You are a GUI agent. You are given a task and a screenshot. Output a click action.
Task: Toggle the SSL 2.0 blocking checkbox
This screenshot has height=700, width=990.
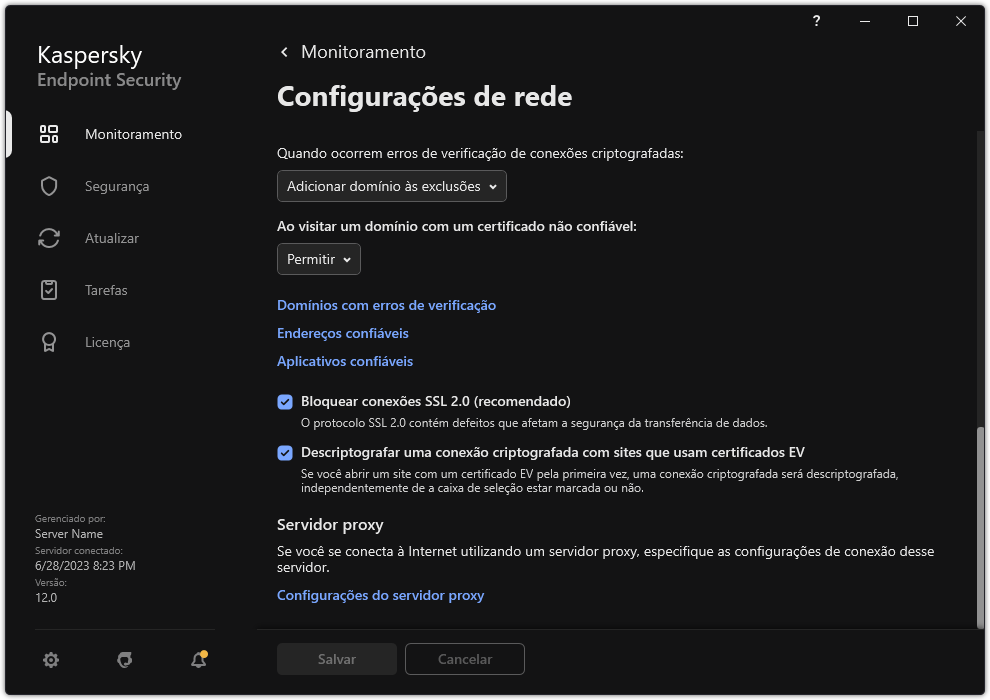tap(284, 401)
